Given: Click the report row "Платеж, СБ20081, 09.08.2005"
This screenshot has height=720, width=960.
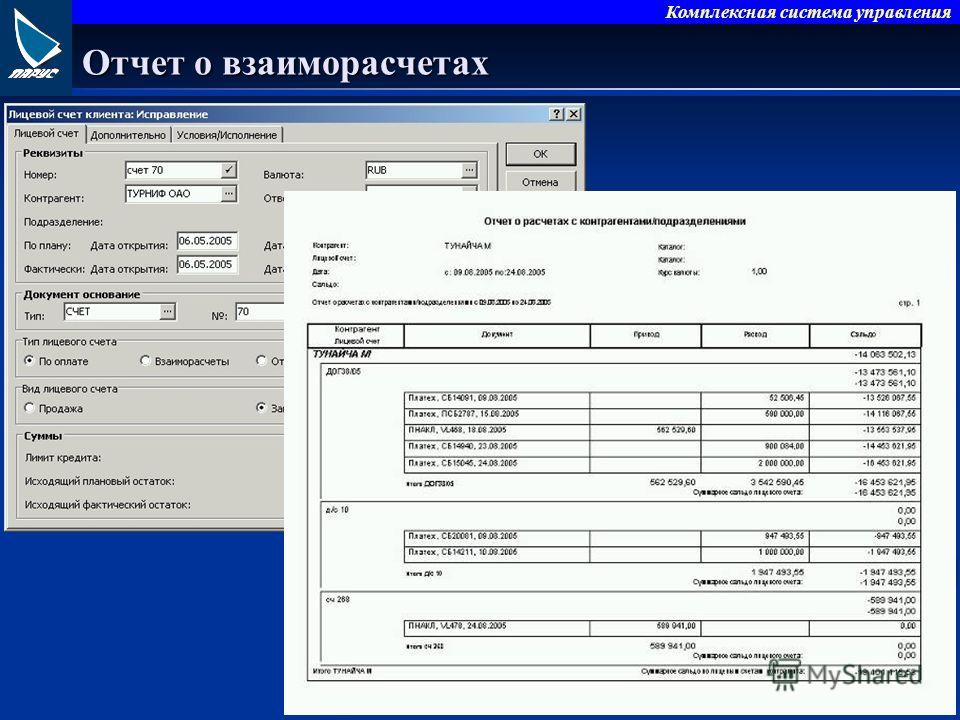Looking at the screenshot, I should tap(663, 537).
